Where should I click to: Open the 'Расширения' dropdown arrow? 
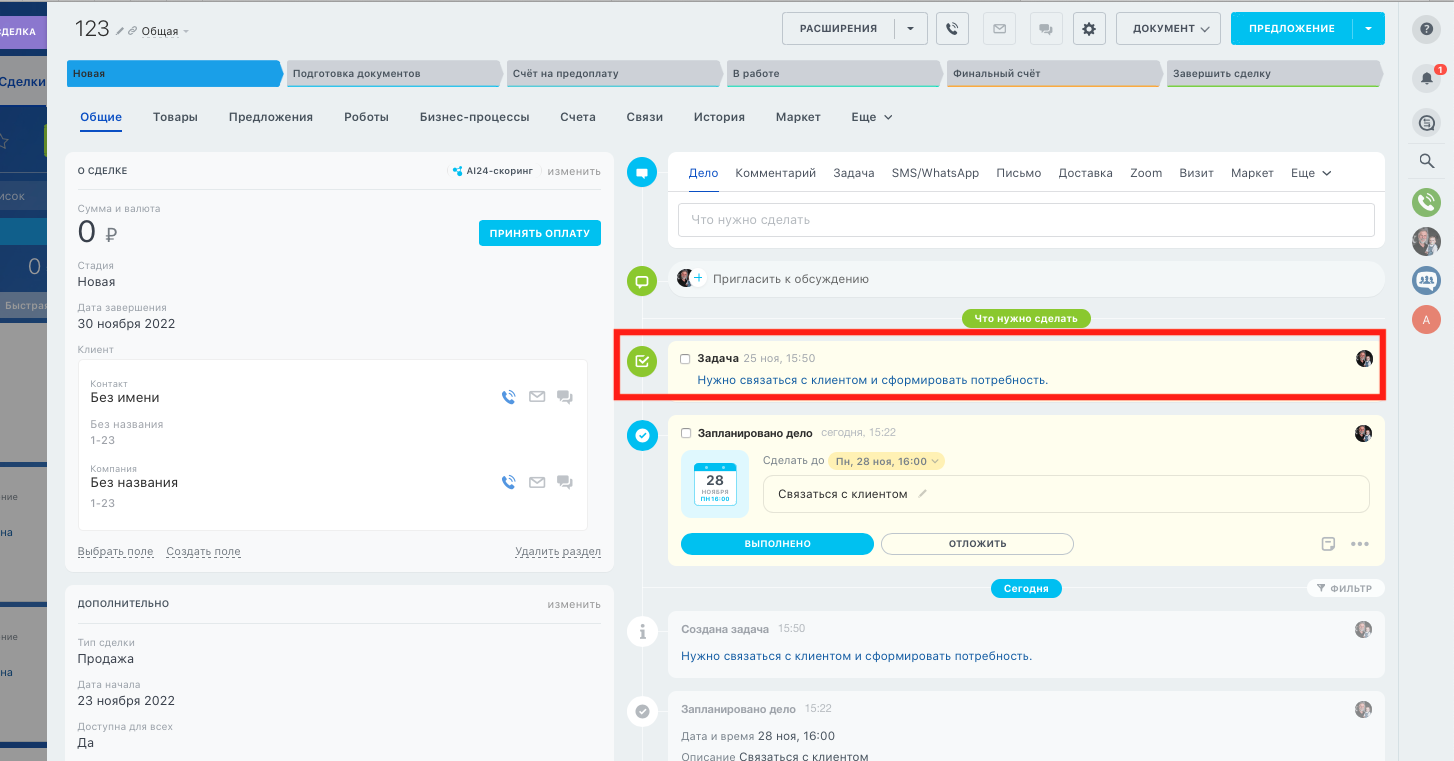(910, 29)
